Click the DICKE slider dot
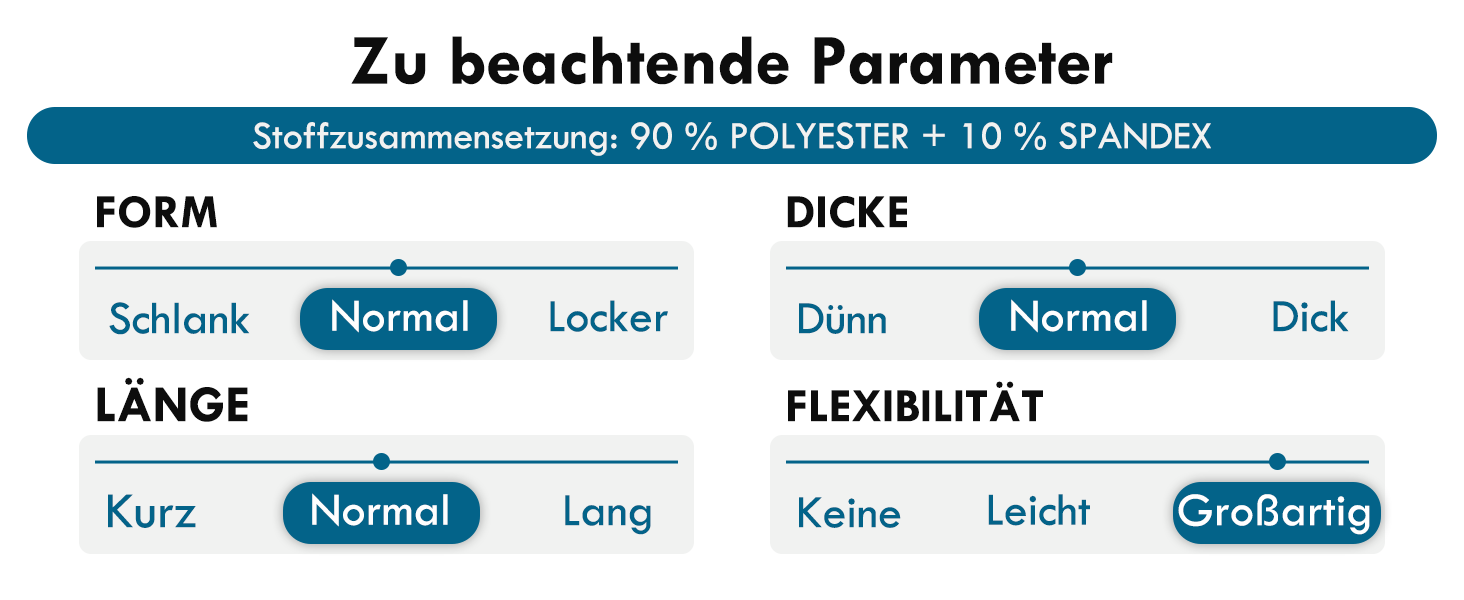The image size is (1464, 600). [1077, 267]
